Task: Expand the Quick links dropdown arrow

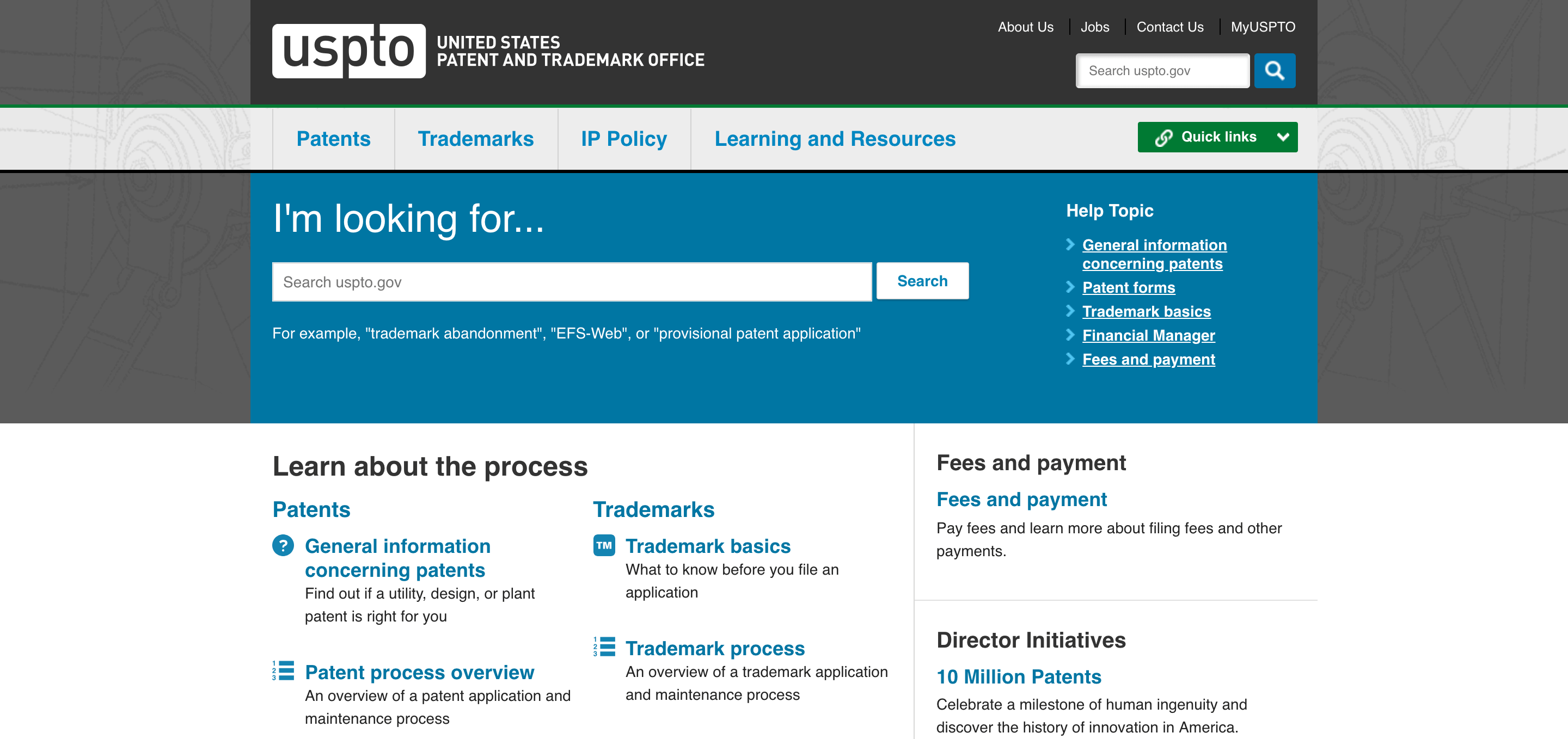Action: (1283, 138)
